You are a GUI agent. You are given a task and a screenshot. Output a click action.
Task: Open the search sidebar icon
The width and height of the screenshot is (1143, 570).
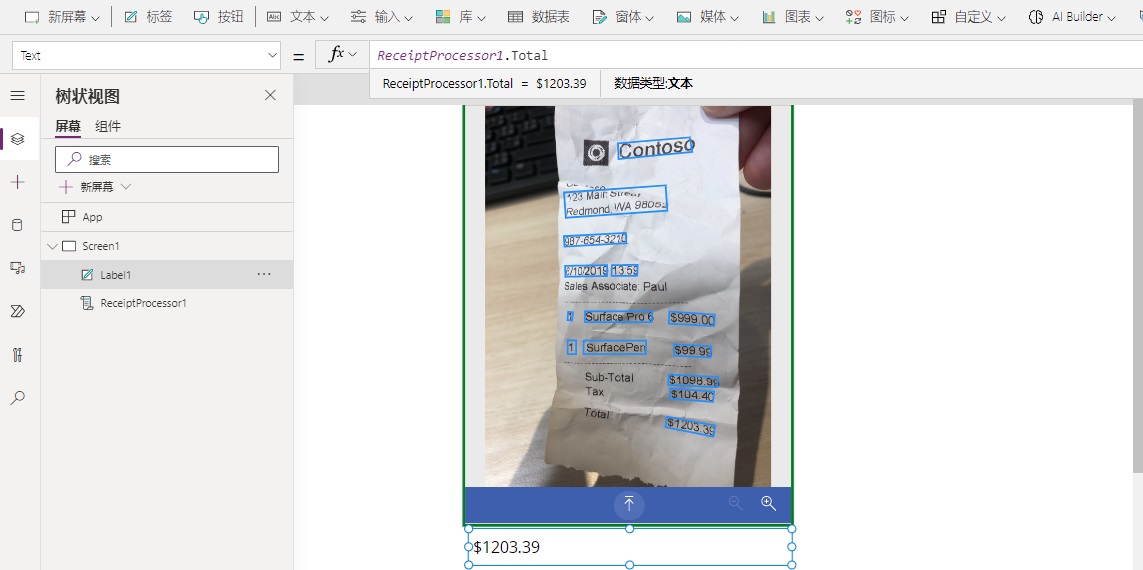click(18, 398)
